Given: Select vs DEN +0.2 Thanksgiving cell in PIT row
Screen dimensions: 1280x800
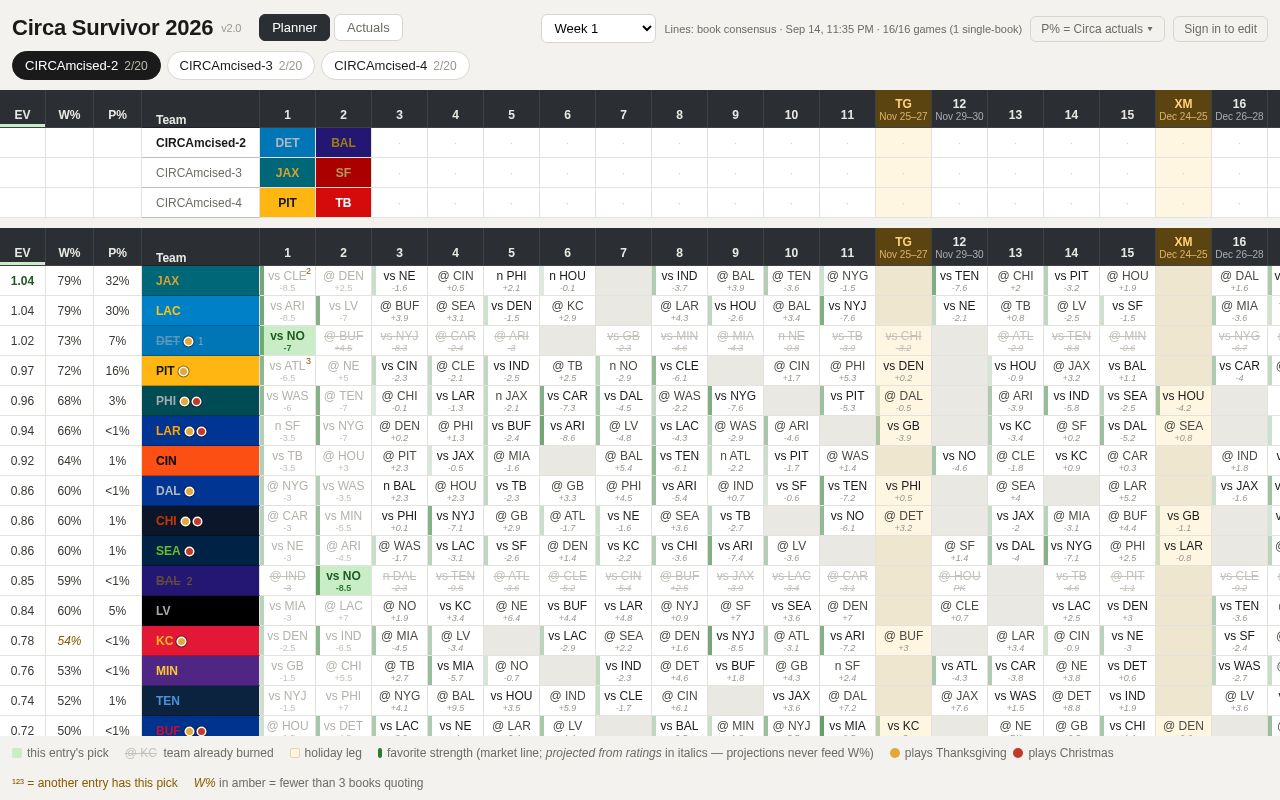Looking at the screenshot, I should pyautogui.click(x=903, y=371).
